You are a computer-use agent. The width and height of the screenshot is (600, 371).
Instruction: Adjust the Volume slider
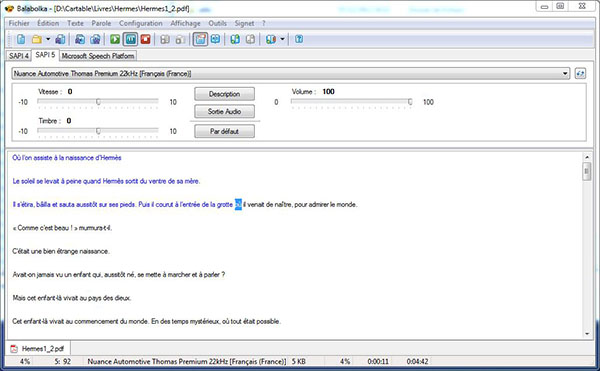tap(351, 102)
